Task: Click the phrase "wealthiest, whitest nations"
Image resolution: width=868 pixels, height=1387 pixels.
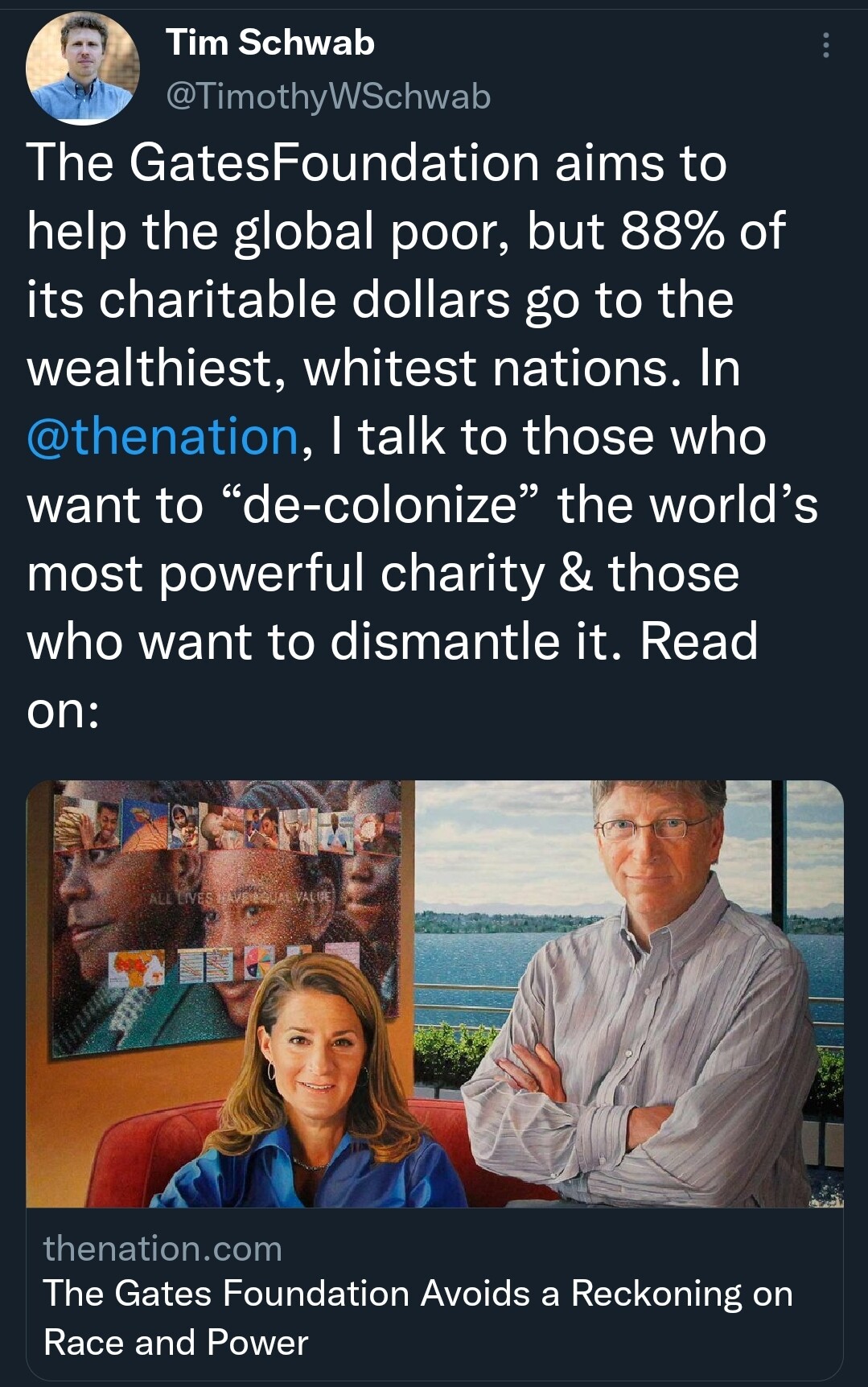Action: [348, 368]
